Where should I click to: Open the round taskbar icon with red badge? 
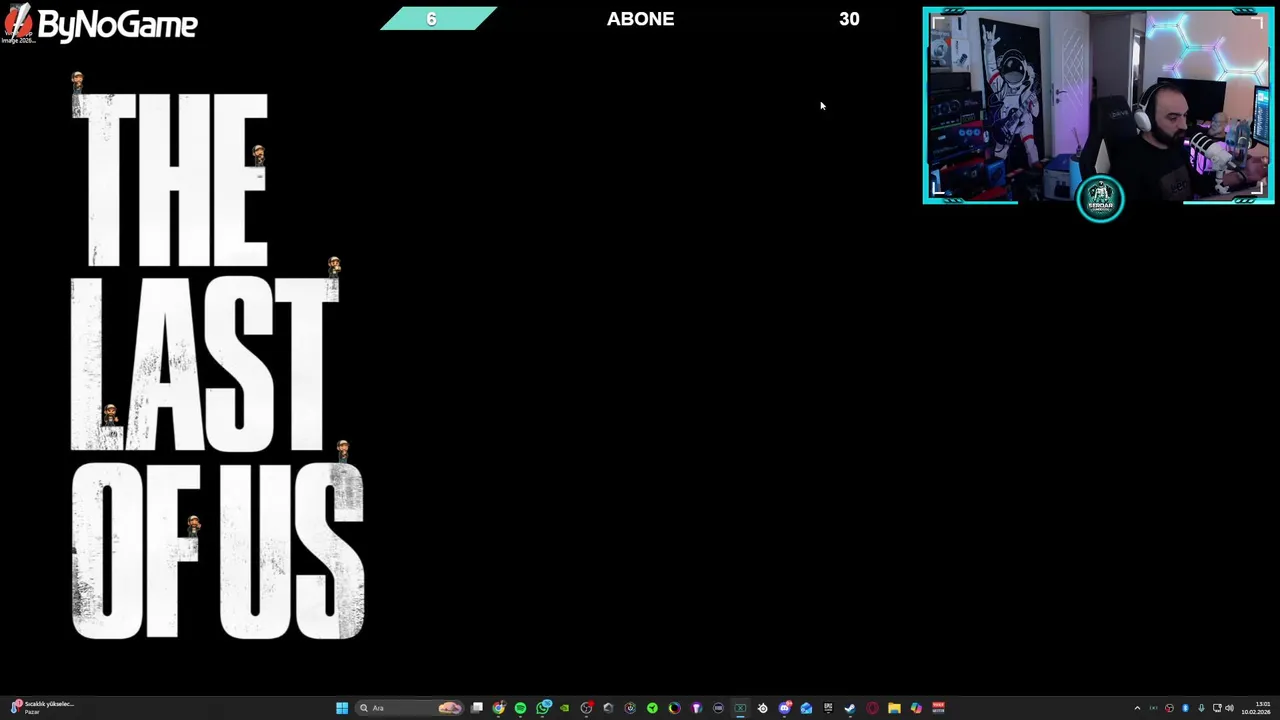pyautogui.click(x=586, y=708)
